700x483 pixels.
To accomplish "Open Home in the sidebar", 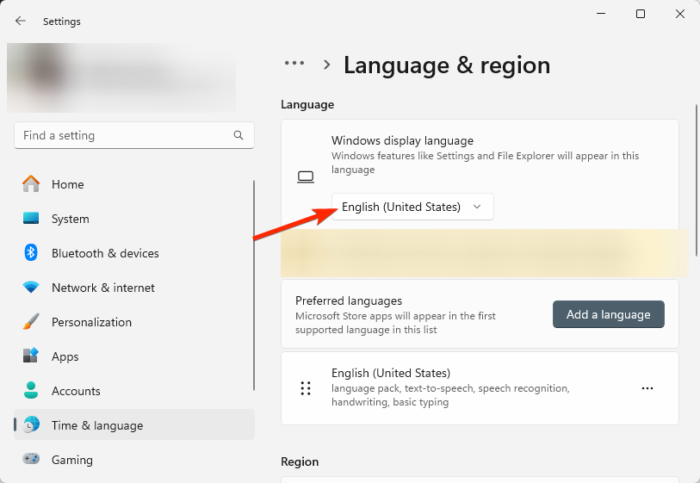I will 68,184.
